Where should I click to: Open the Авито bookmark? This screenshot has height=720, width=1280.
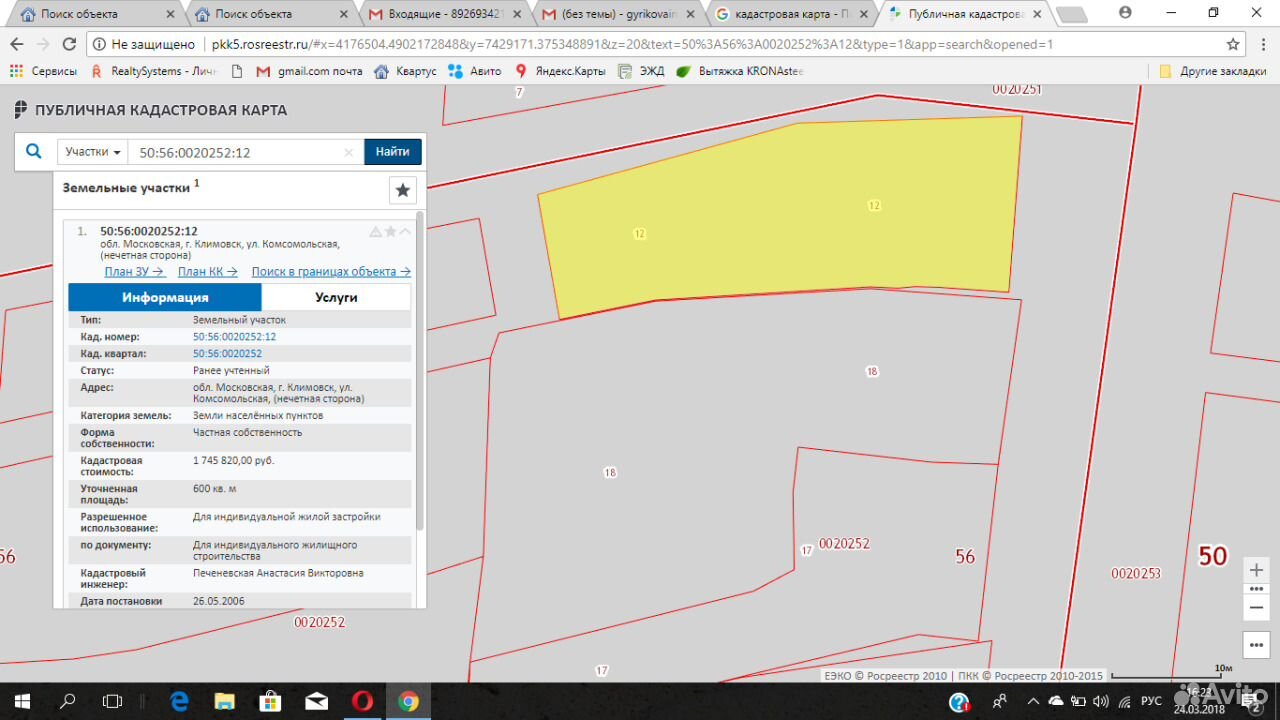475,71
